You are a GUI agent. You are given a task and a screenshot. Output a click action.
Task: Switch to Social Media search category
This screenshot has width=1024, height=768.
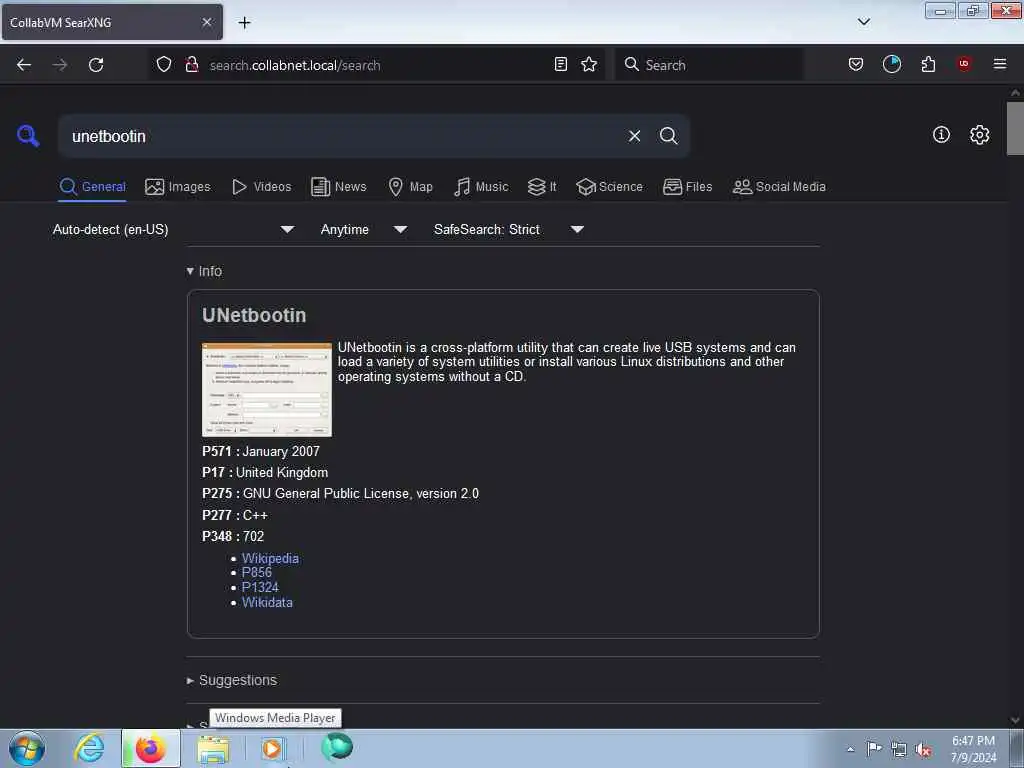(x=779, y=187)
